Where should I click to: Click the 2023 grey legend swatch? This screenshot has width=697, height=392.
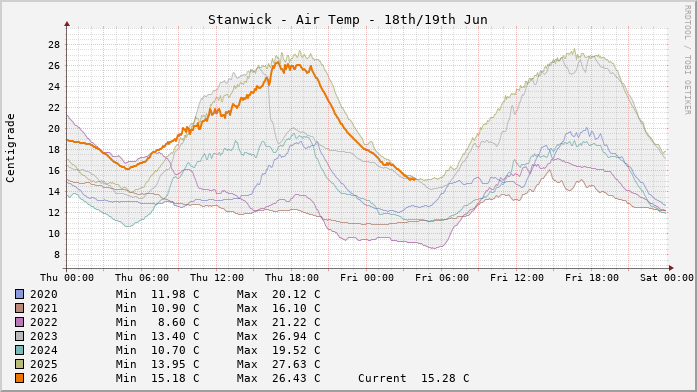coord(19,336)
